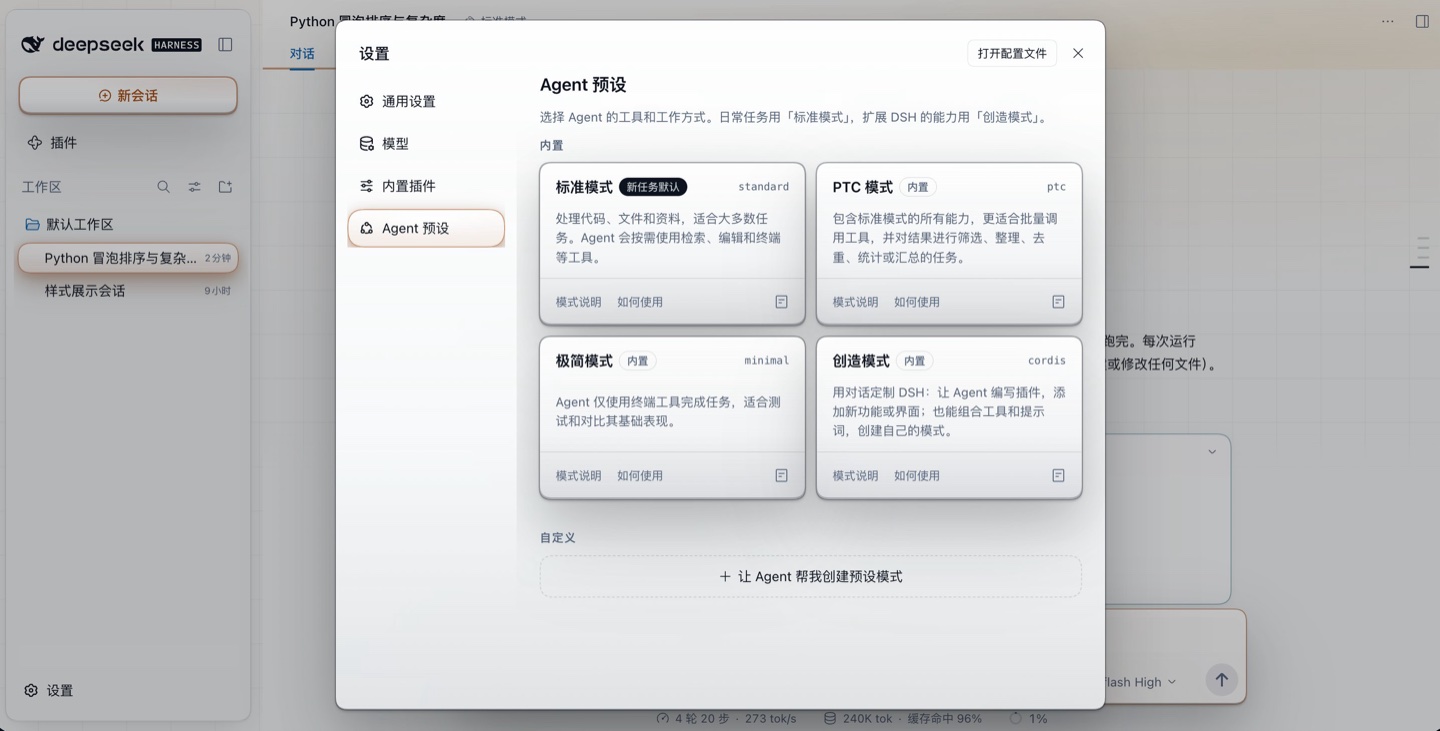Add a new workspace folder icon
The image size is (1440, 731).
[226, 187]
